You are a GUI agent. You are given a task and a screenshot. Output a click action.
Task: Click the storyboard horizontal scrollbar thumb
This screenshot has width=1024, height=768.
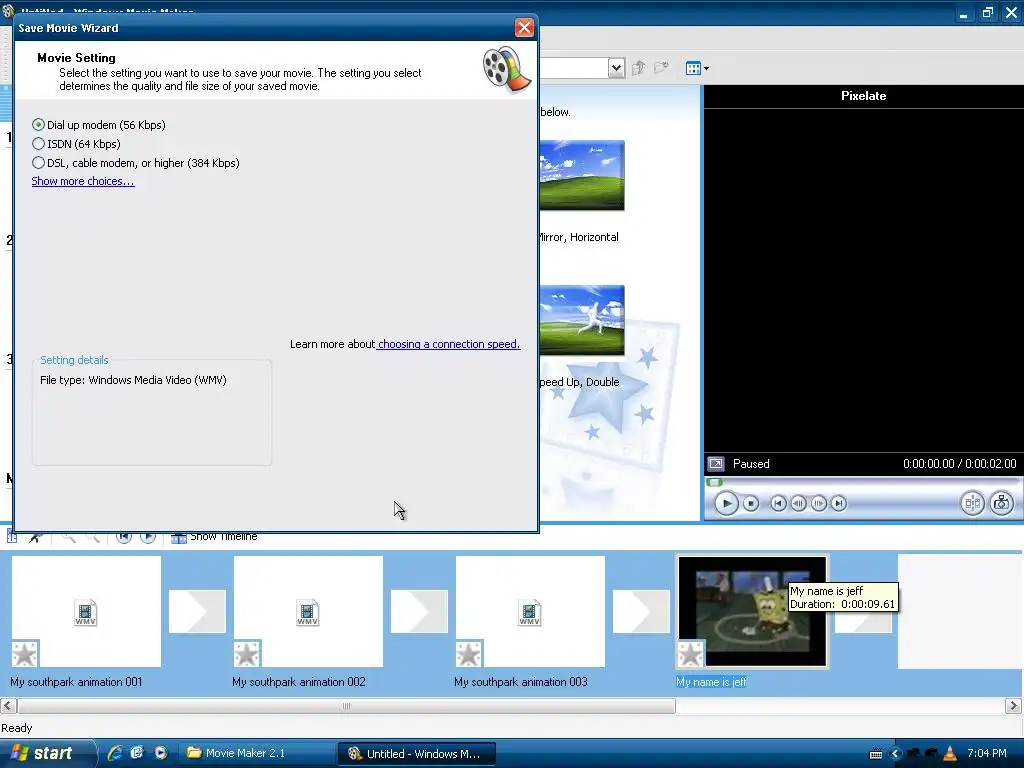point(346,706)
